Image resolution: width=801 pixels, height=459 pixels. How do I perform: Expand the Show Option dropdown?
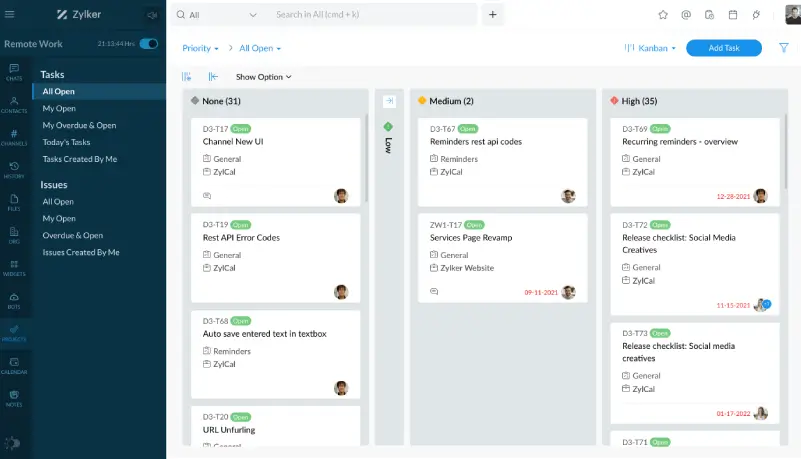(263, 77)
